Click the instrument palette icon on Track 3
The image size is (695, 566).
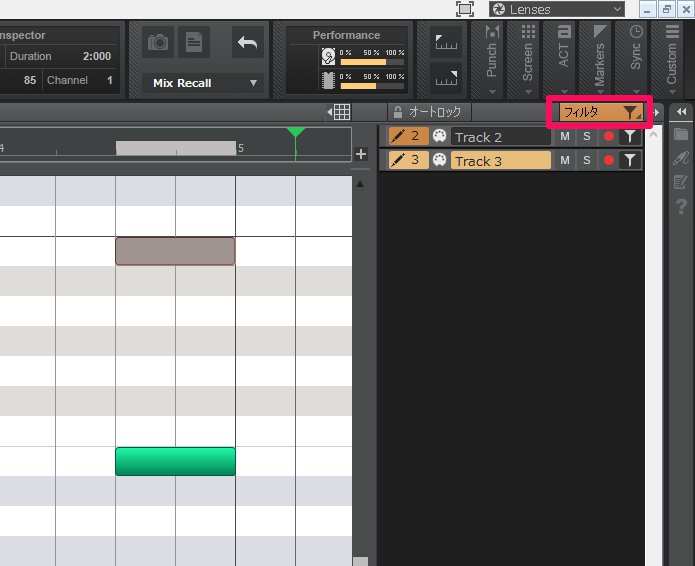(x=439, y=160)
